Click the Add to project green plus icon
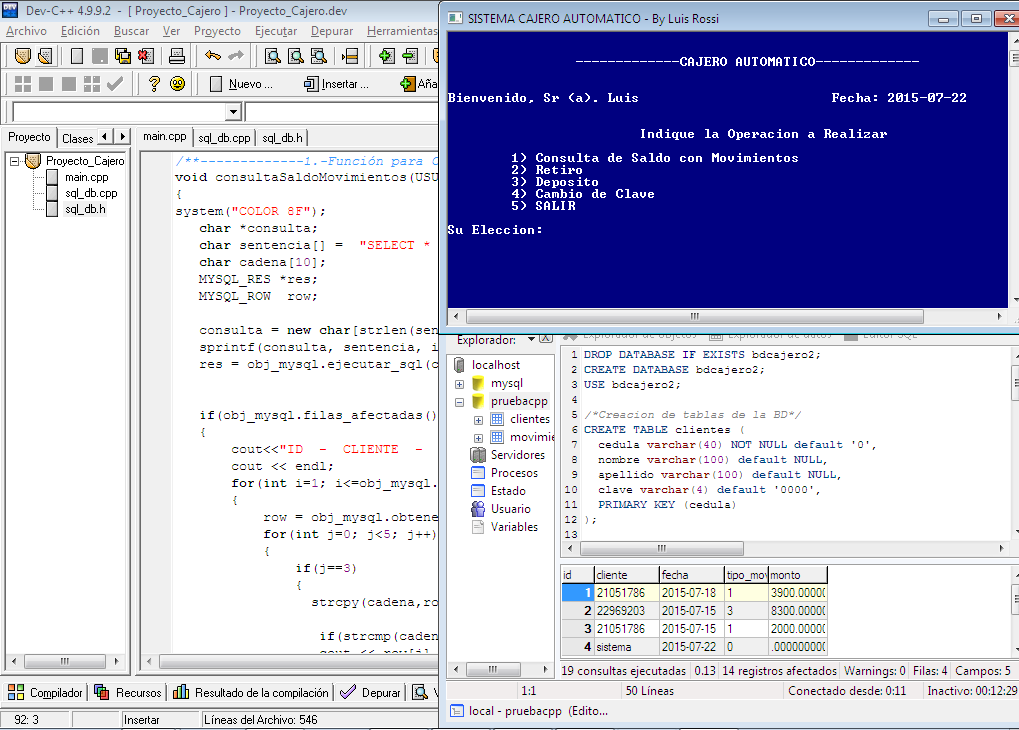1019x730 pixels. pyautogui.click(x=387, y=56)
